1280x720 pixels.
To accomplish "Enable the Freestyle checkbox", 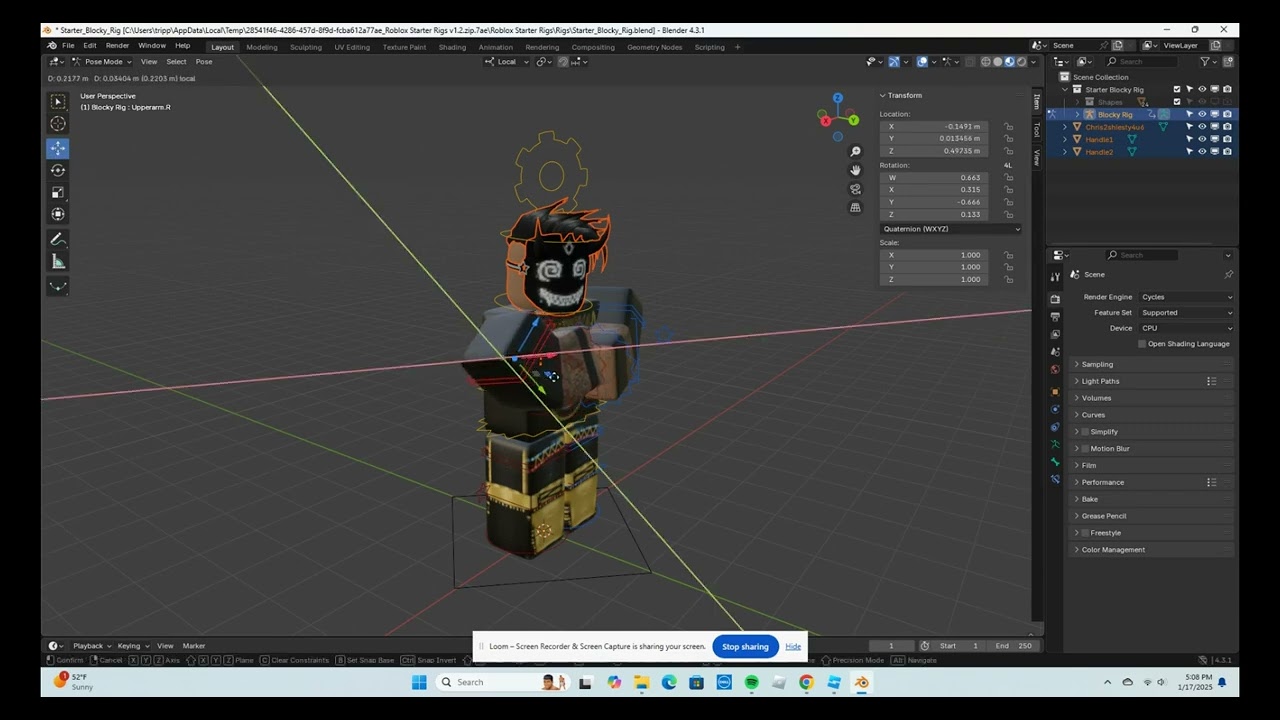I will (x=1085, y=533).
